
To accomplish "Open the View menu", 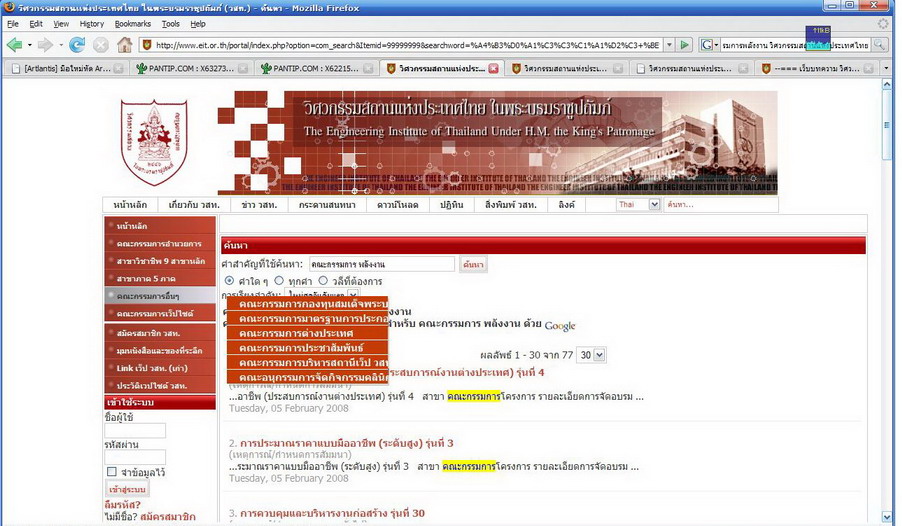I will point(61,24).
